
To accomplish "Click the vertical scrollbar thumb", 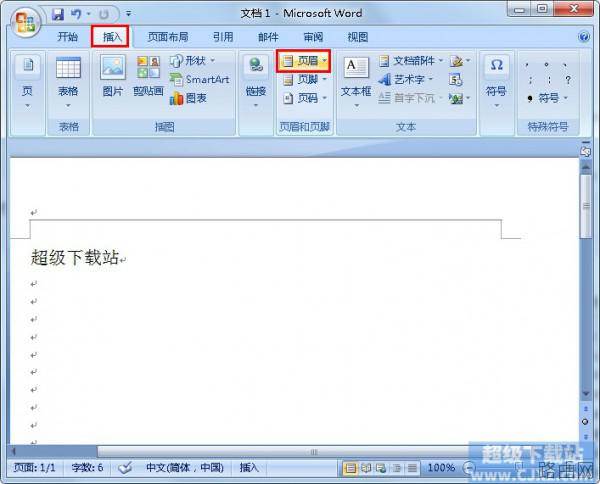I will tap(585, 207).
